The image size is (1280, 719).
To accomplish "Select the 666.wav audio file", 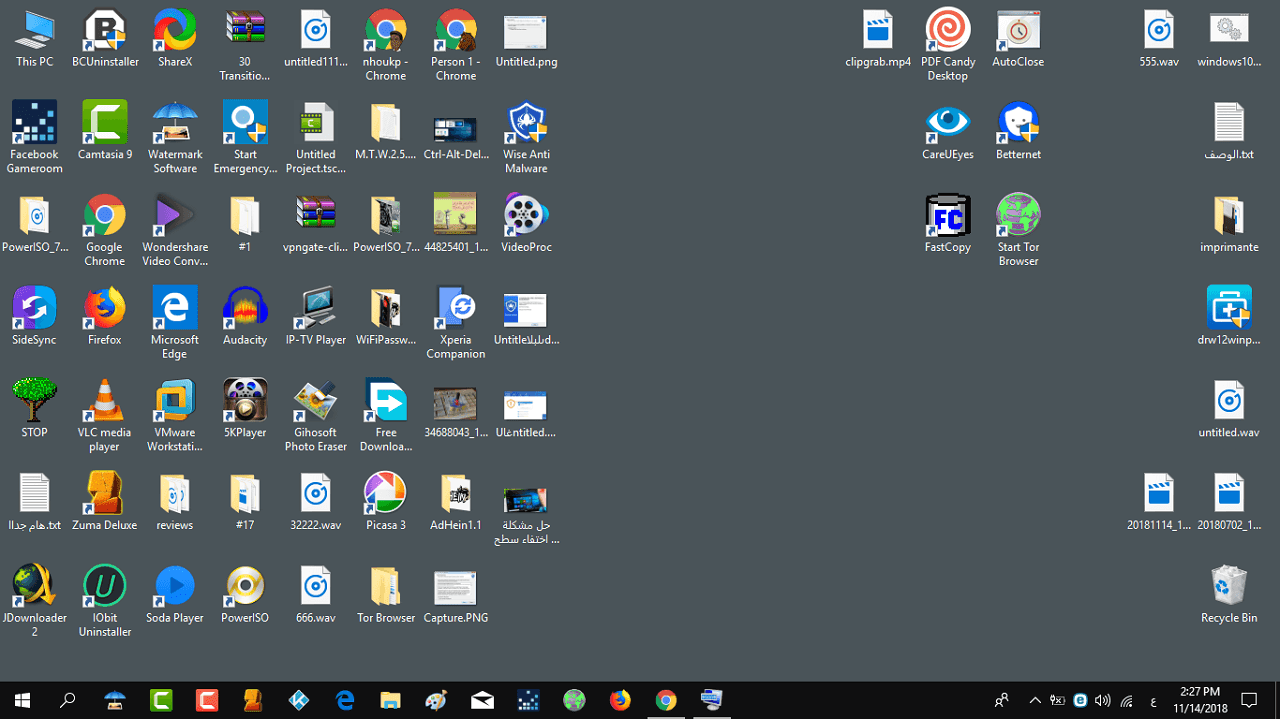I will 316,596.
